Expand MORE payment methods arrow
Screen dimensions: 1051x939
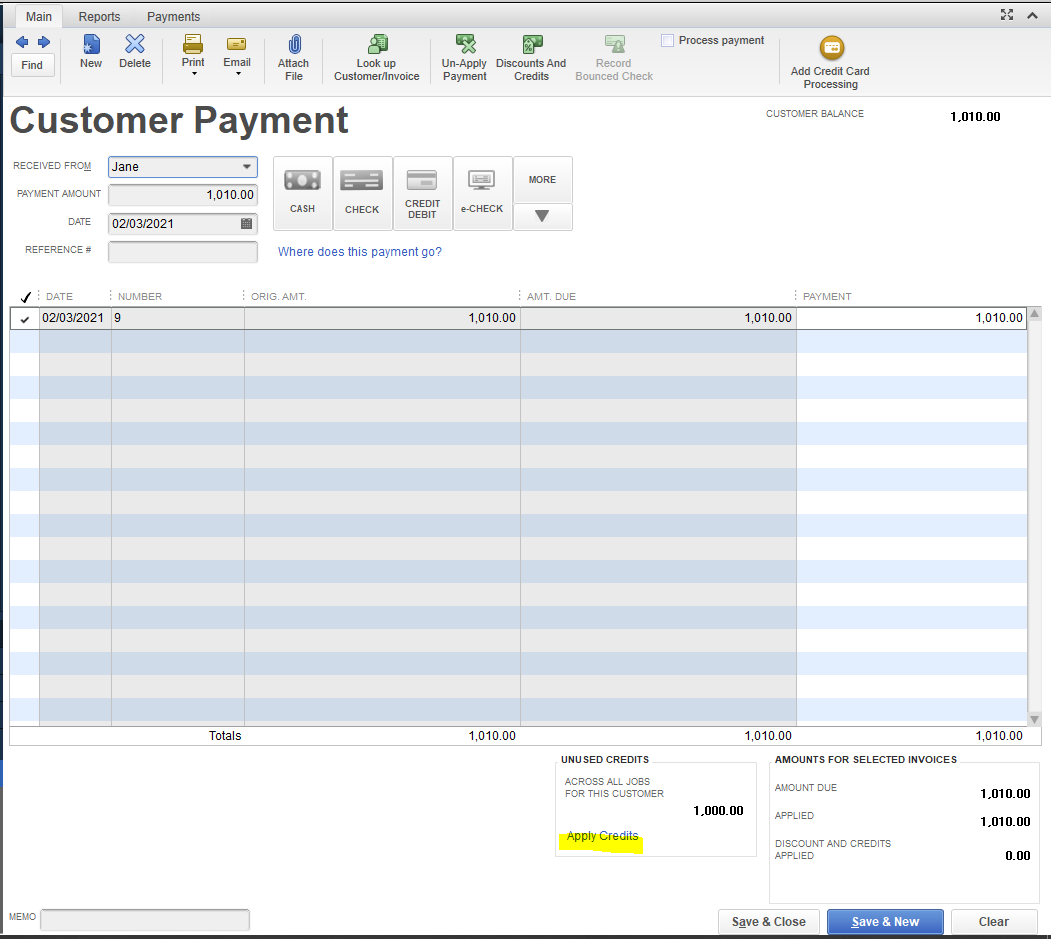[x=542, y=216]
